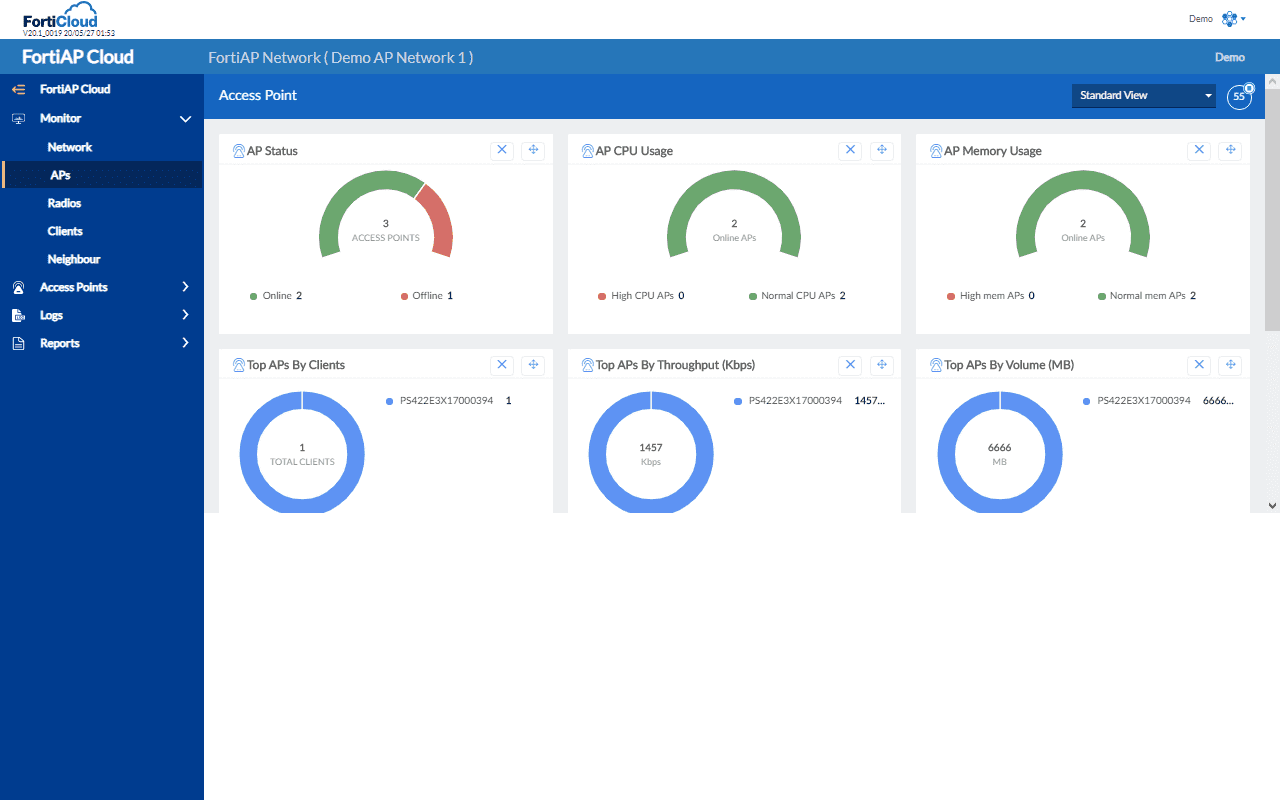Click the scrollbar down arrow on the dashboard
Viewport: 1280px width, 800px height.
(x=1272, y=506)
